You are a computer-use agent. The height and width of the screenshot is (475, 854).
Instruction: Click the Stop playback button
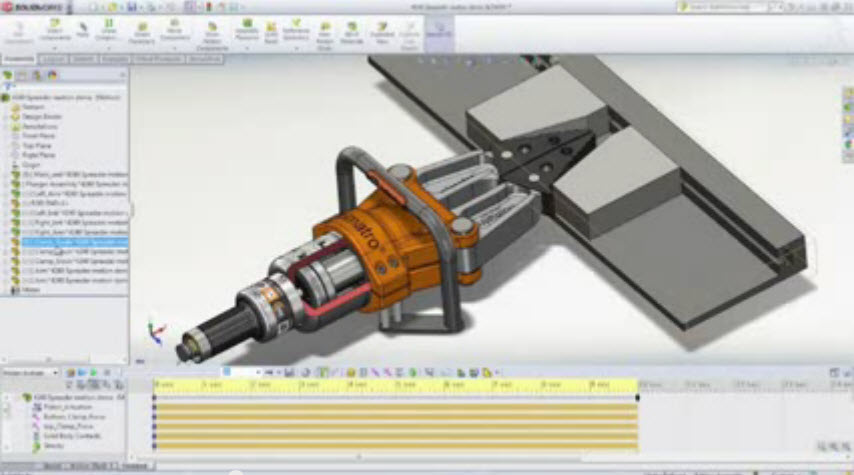pos(107,373)
